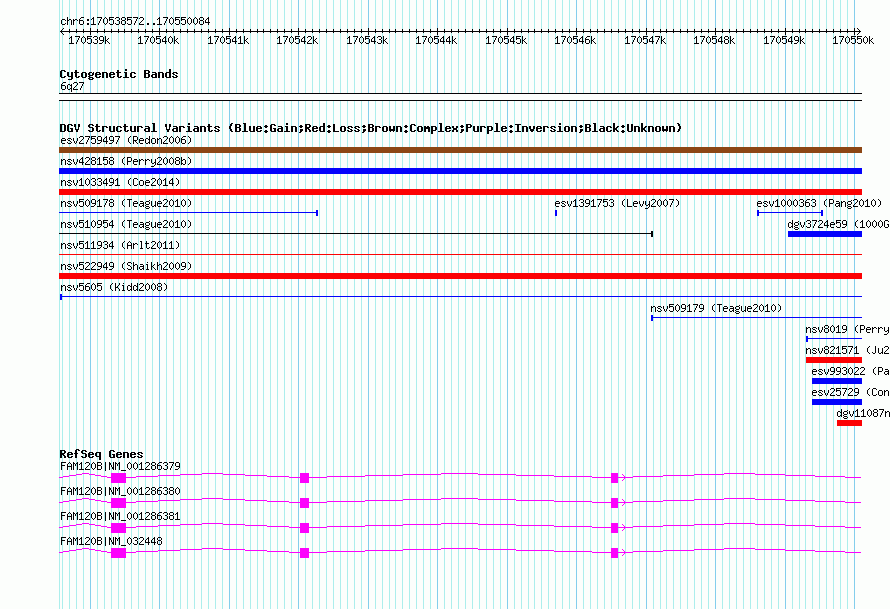
Task: Select the red nsv522949 Shaikh2009 bar
Action: click(x=460, y=276)
